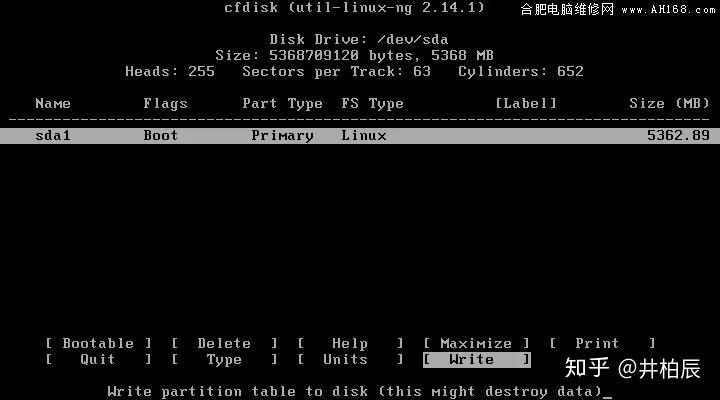Screen dimensions: 720x400
Task: Open the Help menu option
Action: 350,343
